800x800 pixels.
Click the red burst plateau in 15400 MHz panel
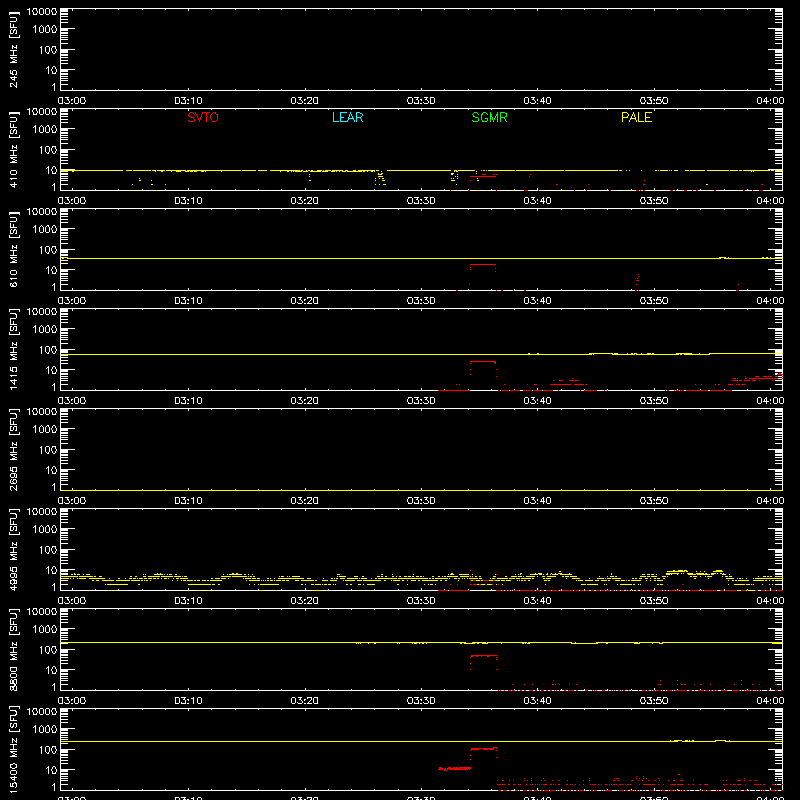click(x=483, y=748)
